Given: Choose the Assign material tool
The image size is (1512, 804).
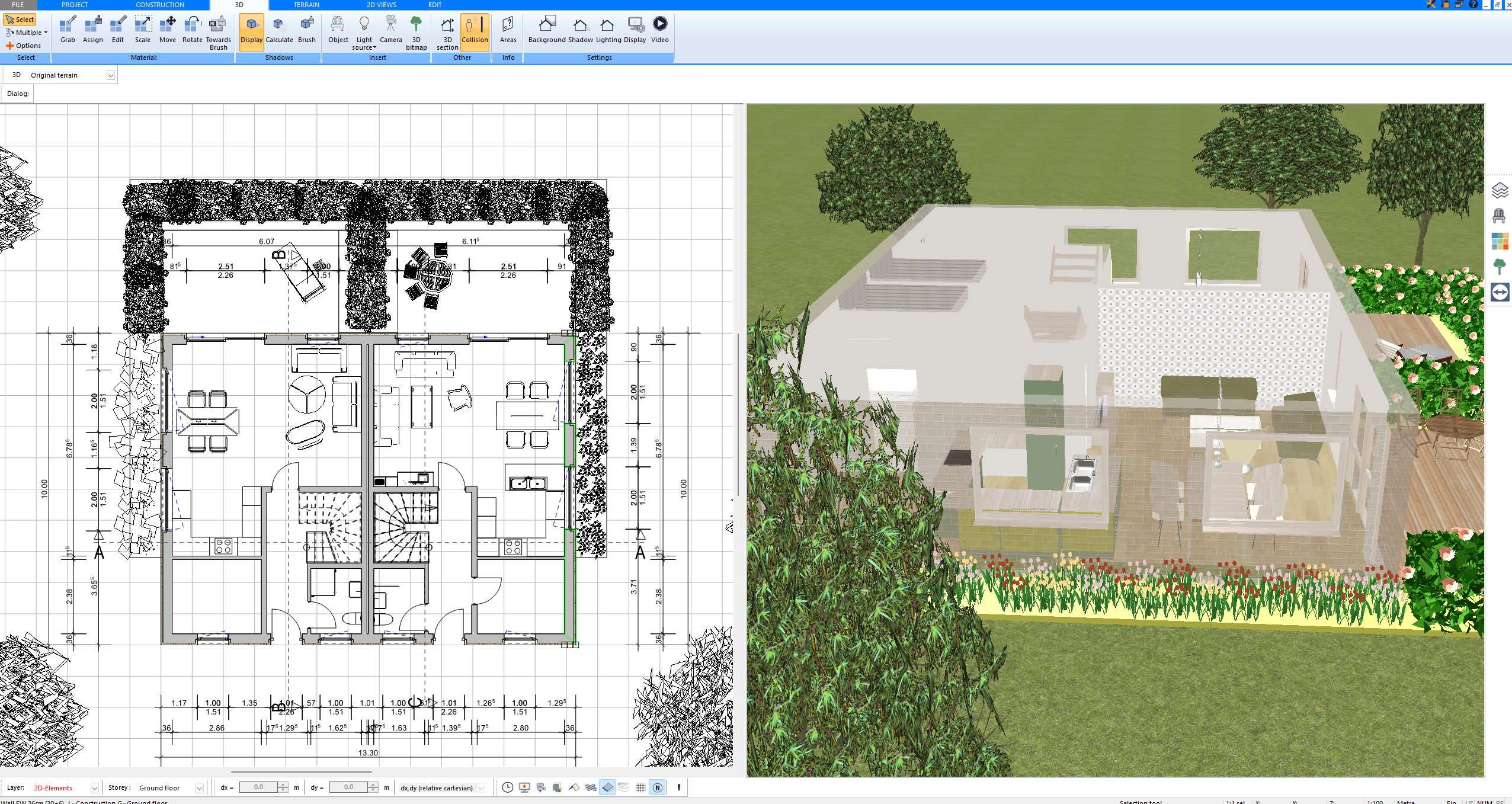Looking at the screenshot, I should 92,31.
